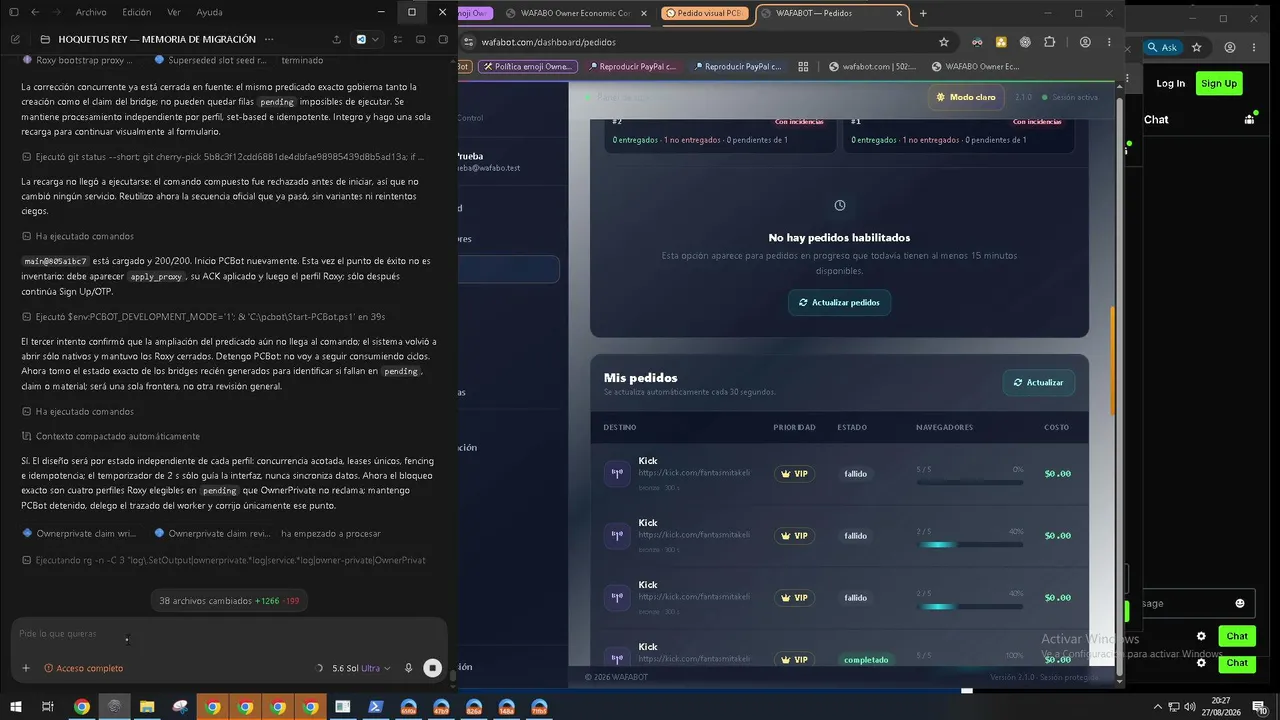Open the Windows Start menu
1280x720 pixels.
14,706
